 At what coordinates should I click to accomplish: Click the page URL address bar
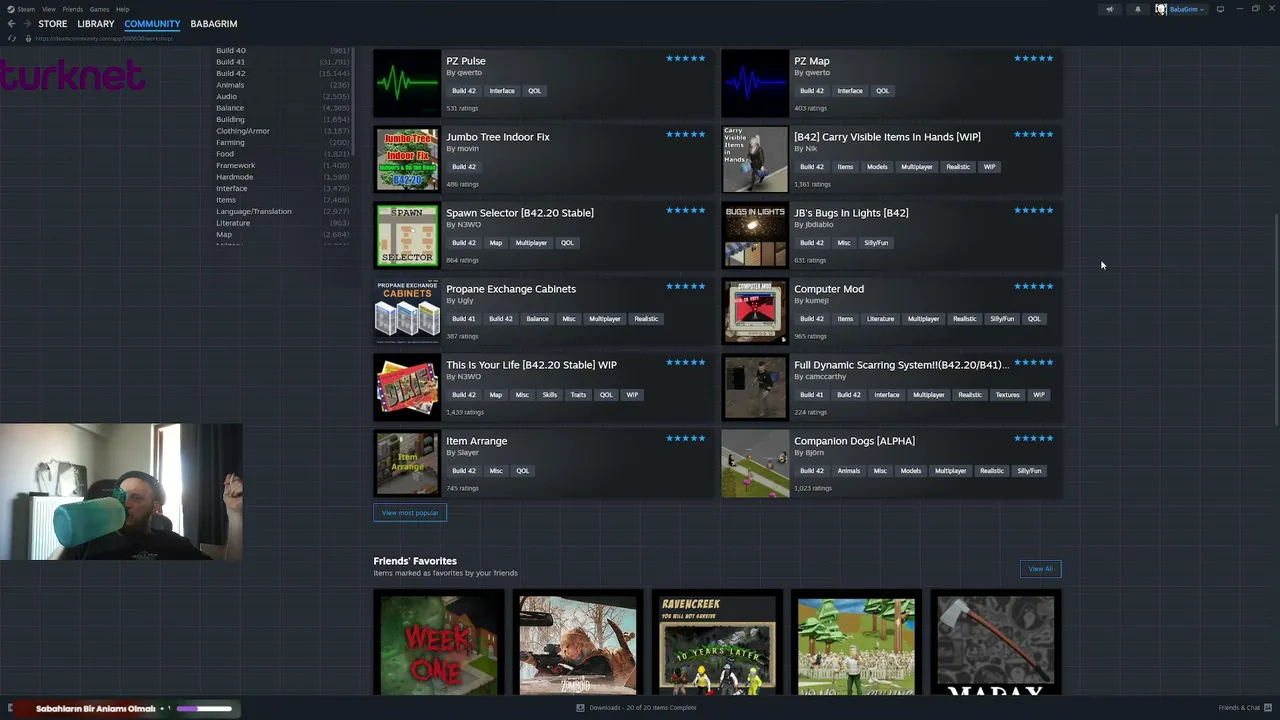(x=104, y=38)
